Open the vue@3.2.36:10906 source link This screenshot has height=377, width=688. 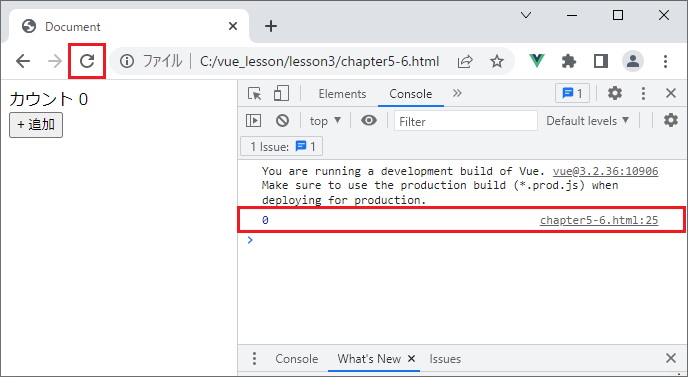coord(605,171)
